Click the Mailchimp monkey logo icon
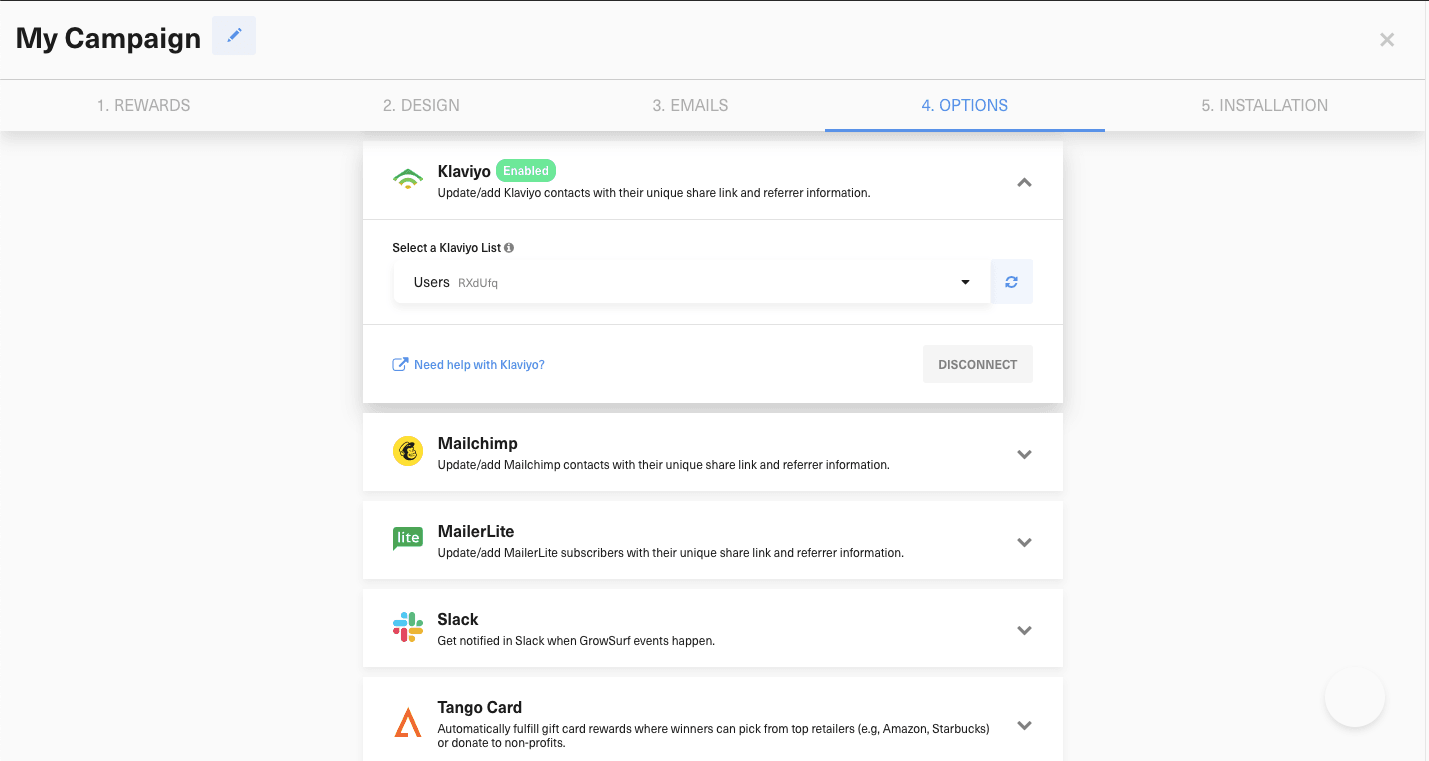This screenshot has width=1429, height=761. tap(408, 451)
